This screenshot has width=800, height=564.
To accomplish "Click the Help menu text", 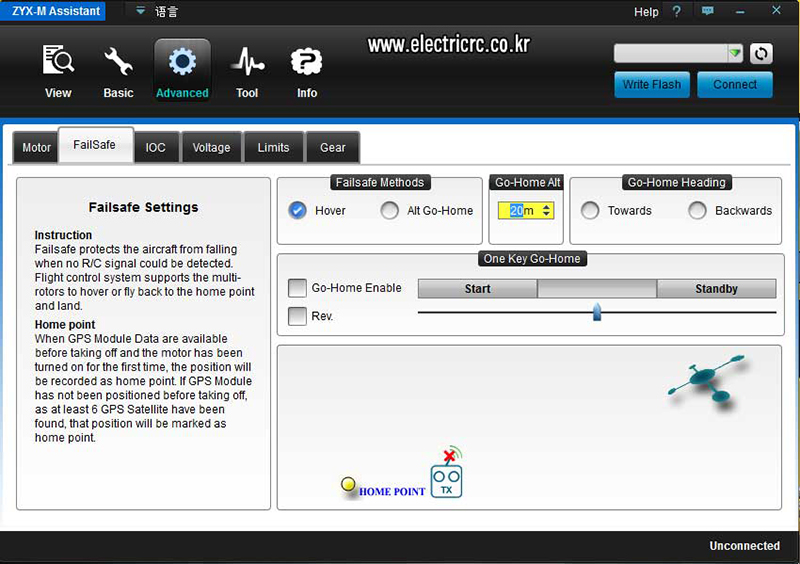I will pos(646,12).
